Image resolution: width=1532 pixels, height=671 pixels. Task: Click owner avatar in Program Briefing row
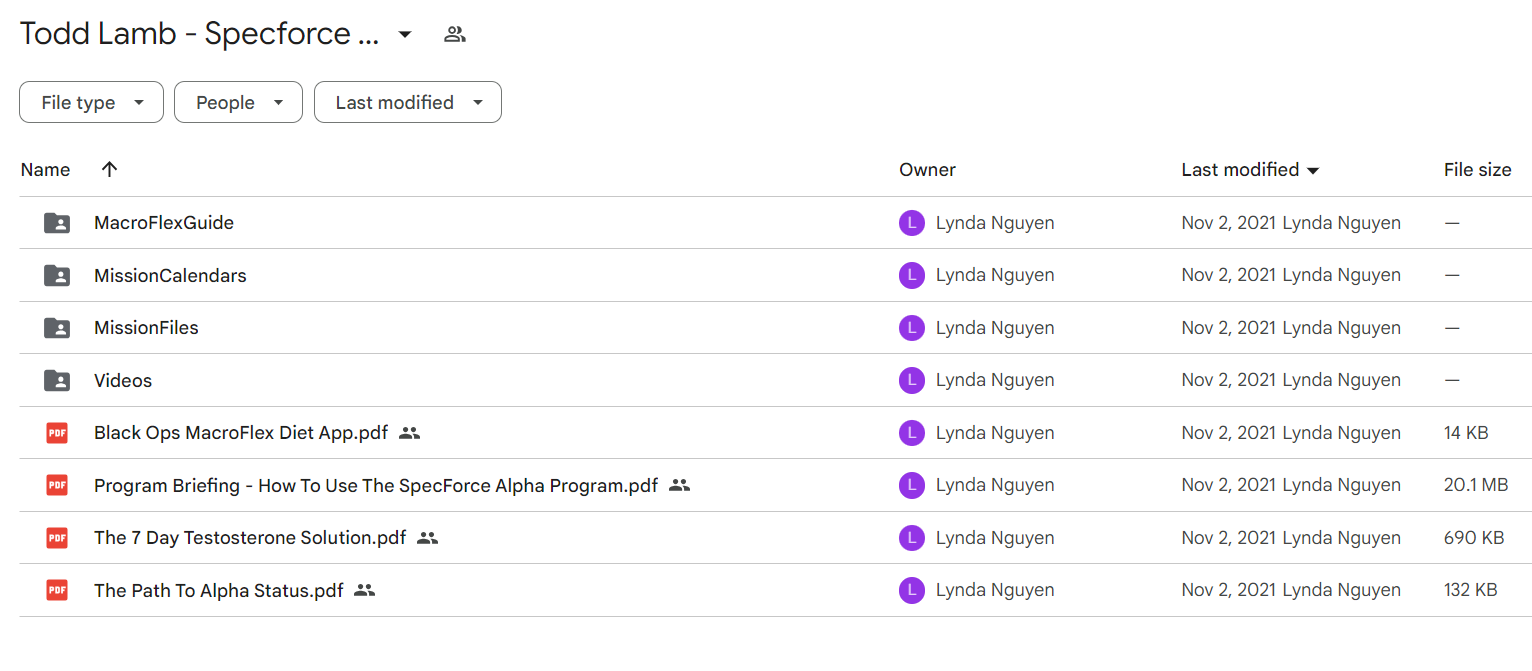pyautogui.click(x=912, y=485)
